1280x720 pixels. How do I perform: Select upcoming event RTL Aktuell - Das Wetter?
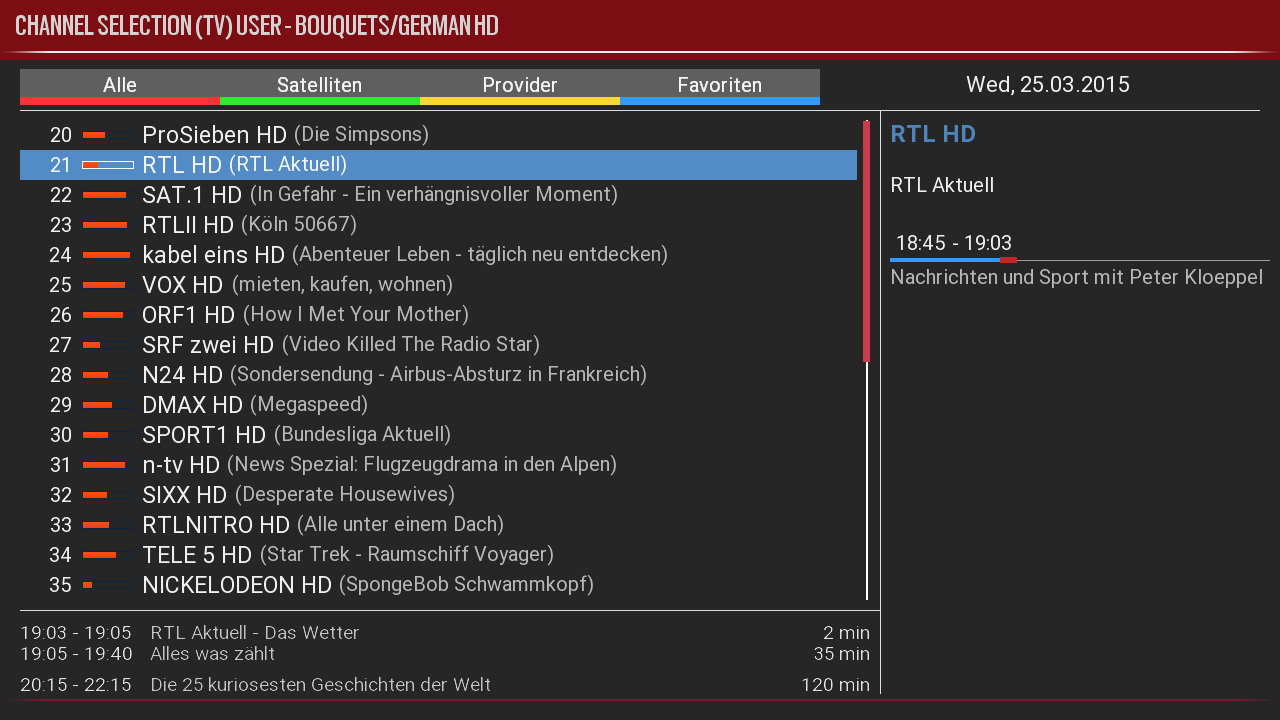tap(445, 633)
